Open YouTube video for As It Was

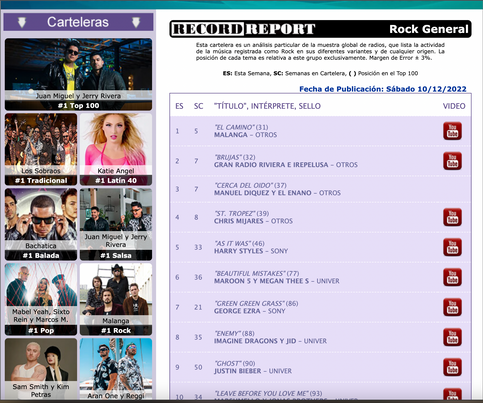tap(452, 247)
